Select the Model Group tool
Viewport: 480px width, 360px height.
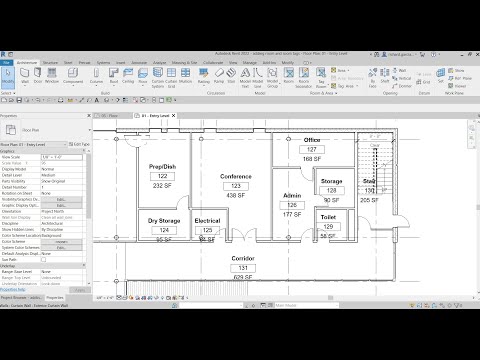pyautogui.click(x=272, y=78)
